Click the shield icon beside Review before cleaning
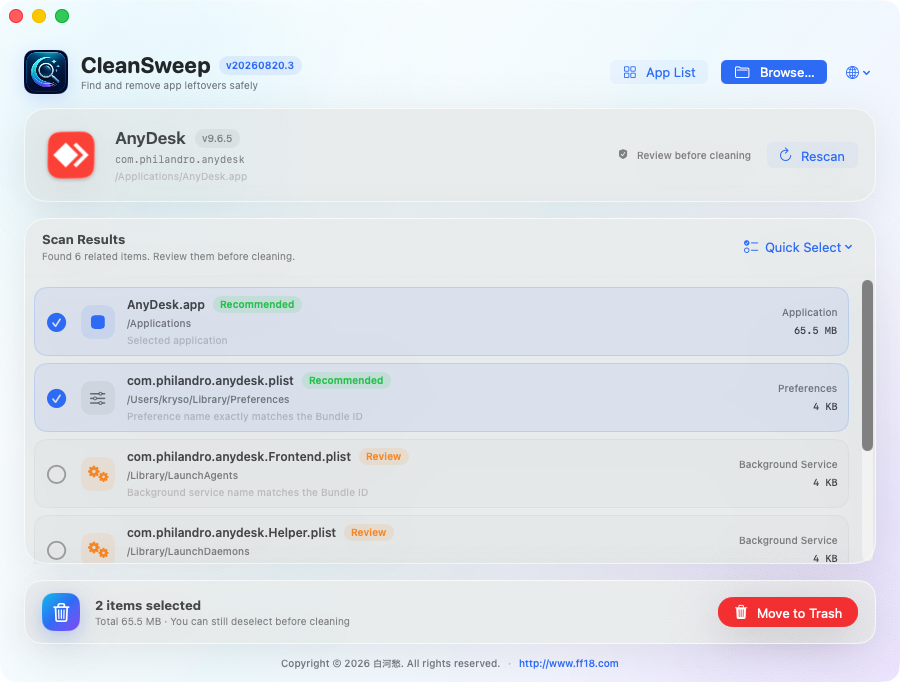The height and width of the screenshot is (682, 900). pos(623,154)
